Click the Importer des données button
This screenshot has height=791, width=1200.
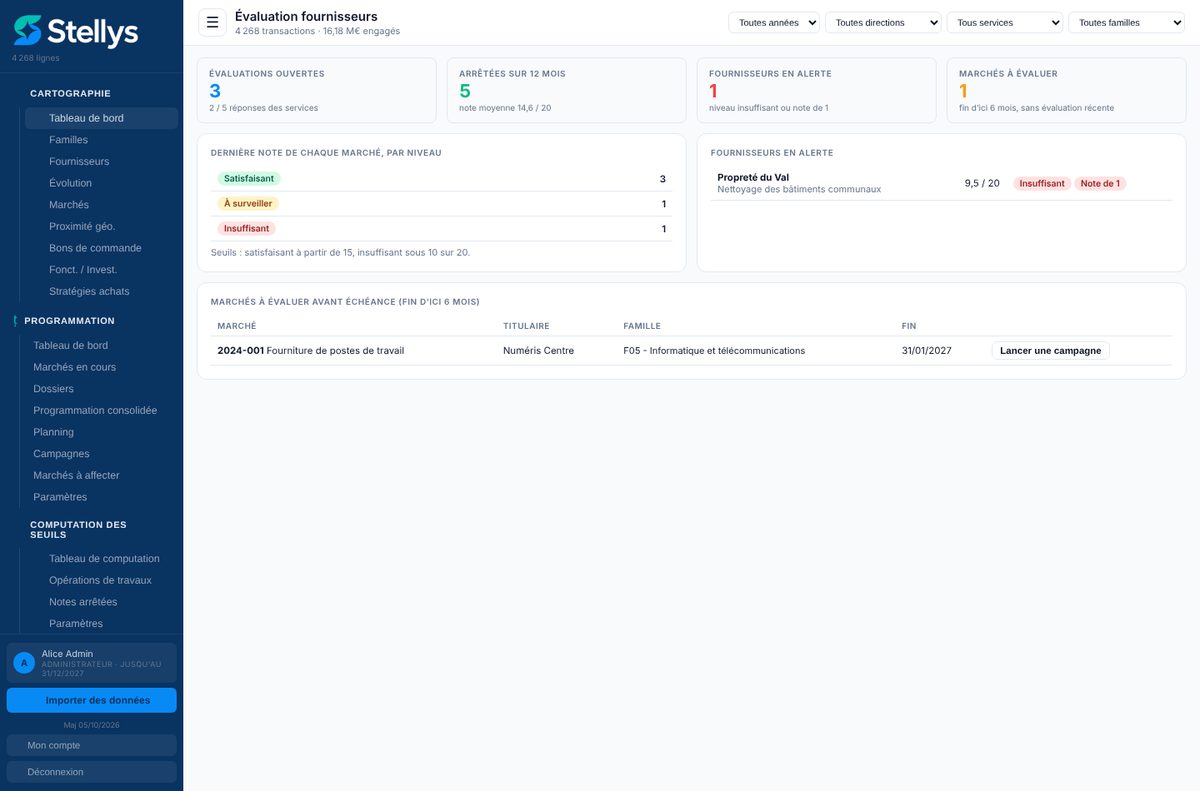point(92,700)
